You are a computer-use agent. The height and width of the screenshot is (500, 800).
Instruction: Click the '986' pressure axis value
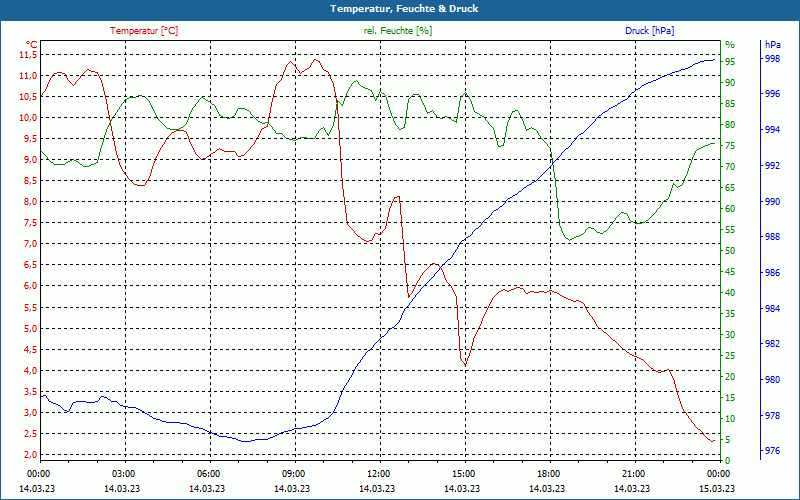click(x=772, y=273)
